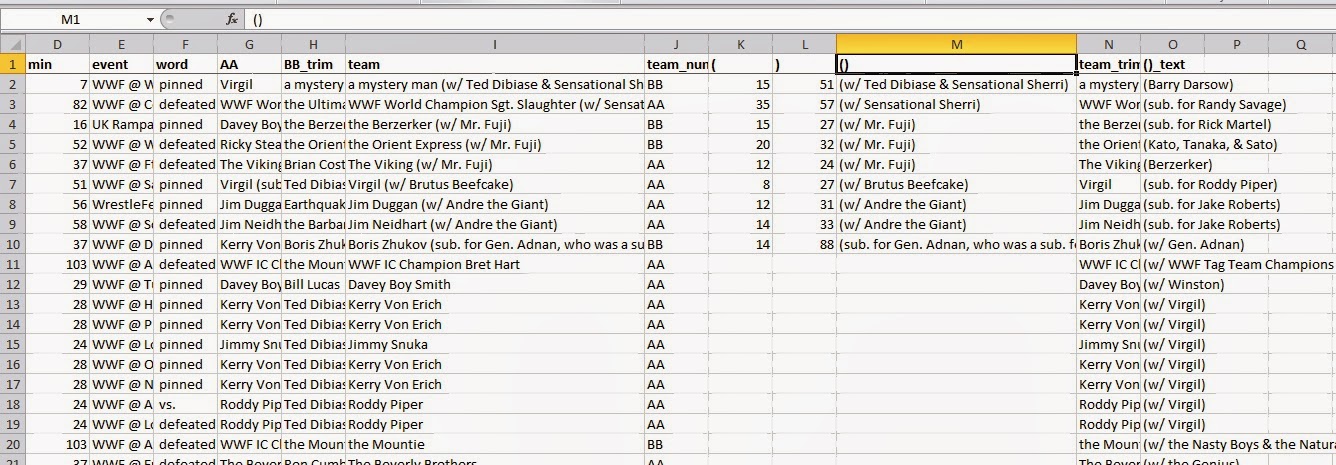Select cell '(w/ Ted Dibiase & Sensational Sherri)'

click(956, 84)
